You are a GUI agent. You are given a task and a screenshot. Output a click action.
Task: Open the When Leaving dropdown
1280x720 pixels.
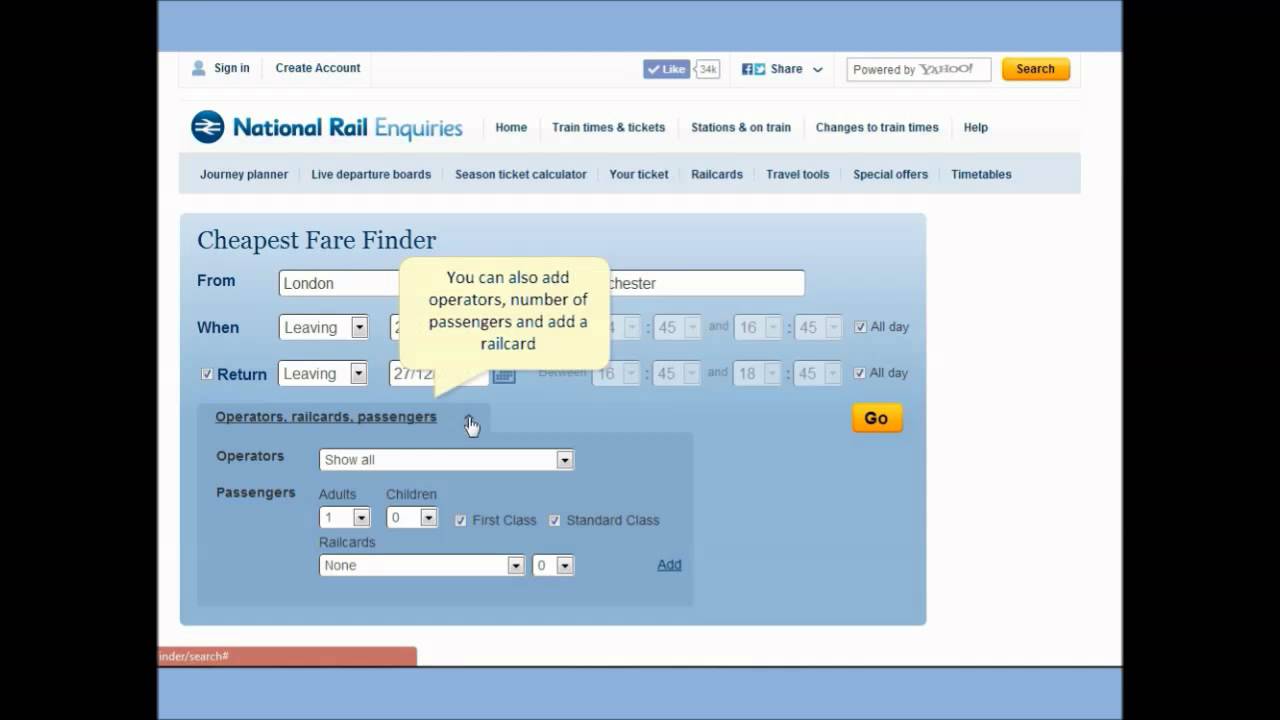[x=323, y=327]
